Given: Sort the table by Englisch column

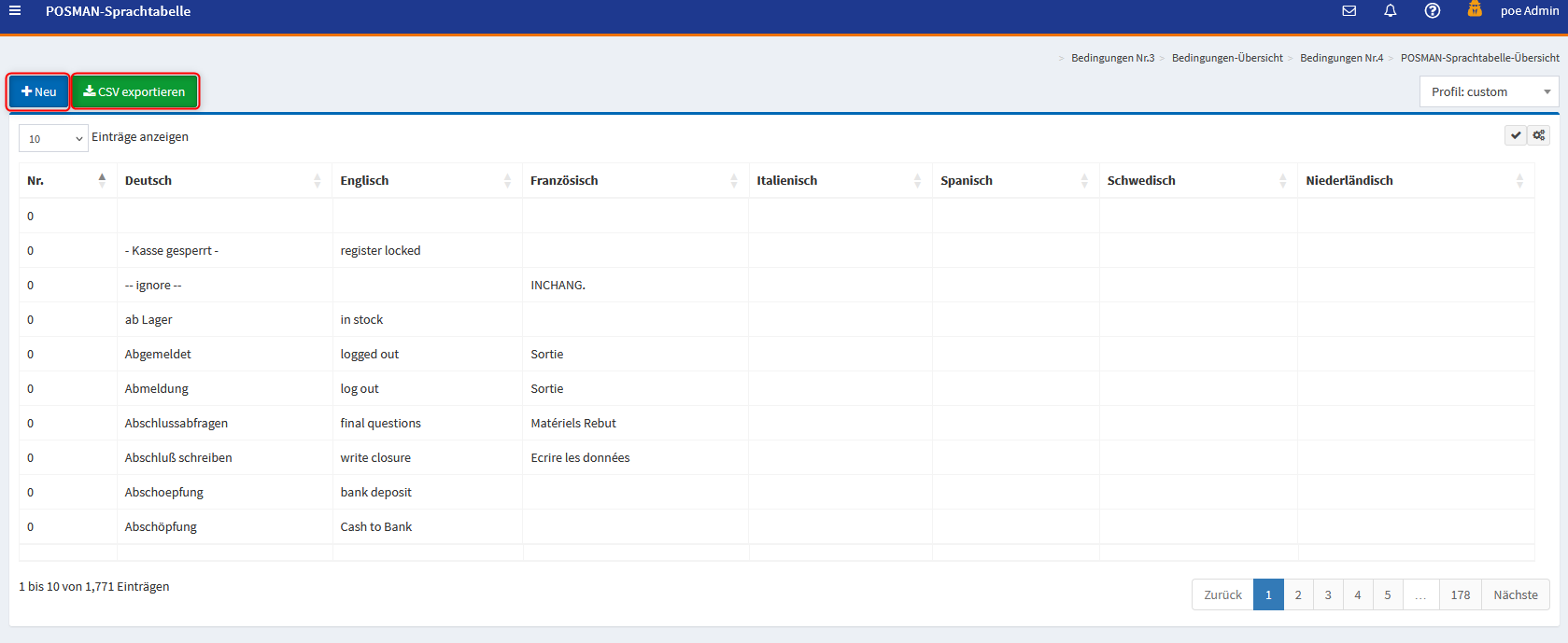Looking at the screenshot, I should pos(427,180).
